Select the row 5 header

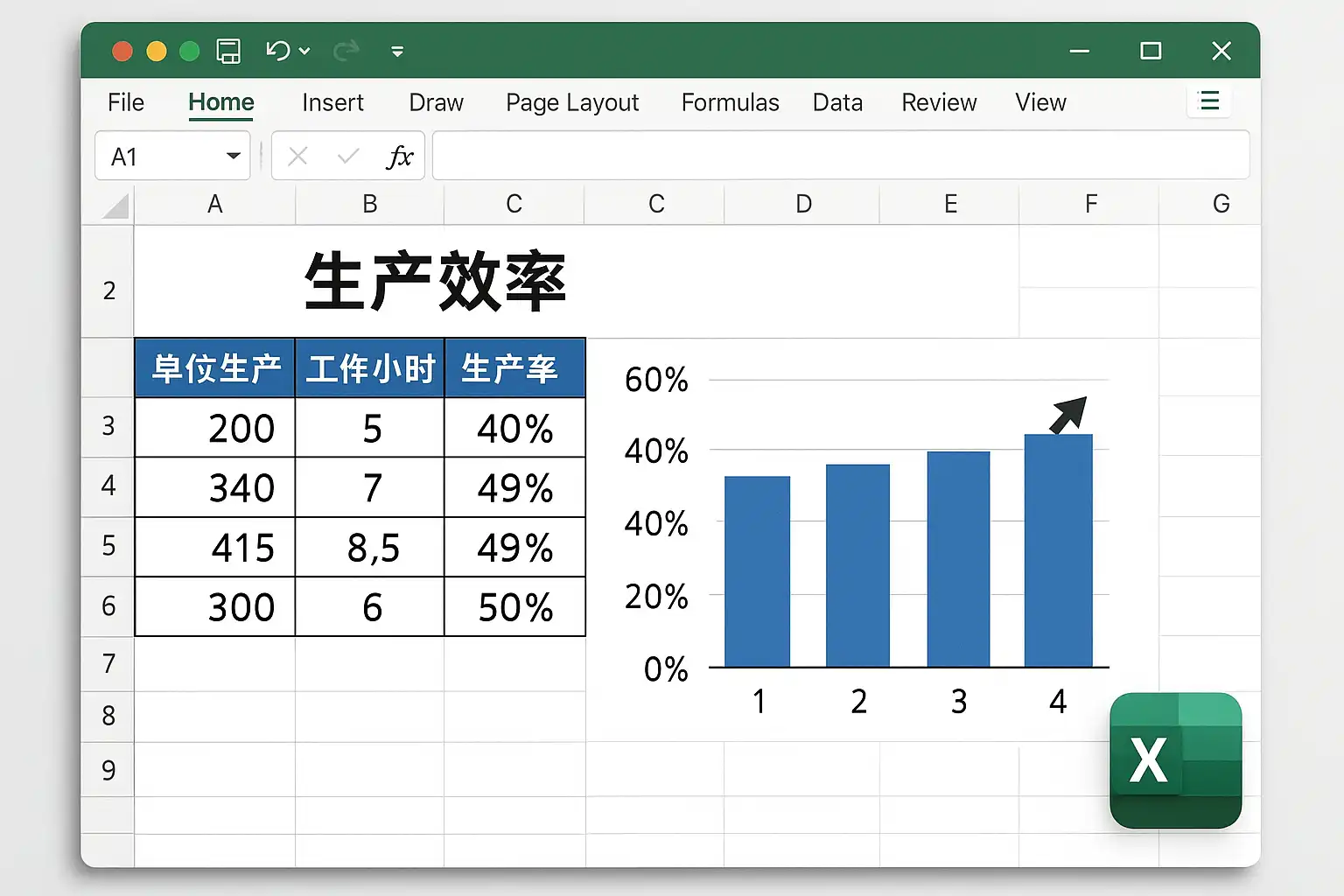pos(108,546)
